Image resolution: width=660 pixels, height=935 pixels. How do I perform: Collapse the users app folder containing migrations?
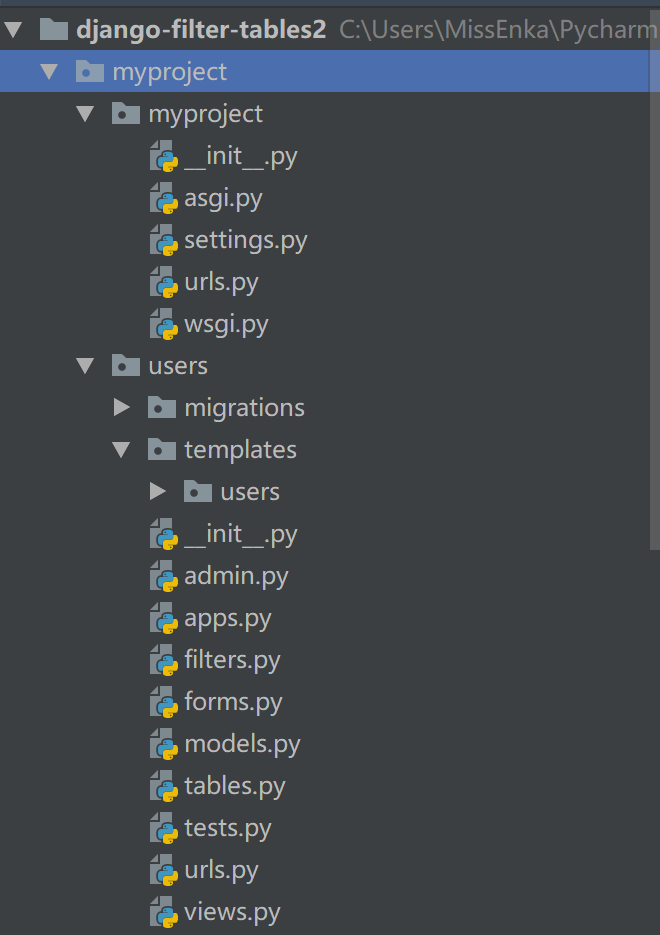coord(85,366)
